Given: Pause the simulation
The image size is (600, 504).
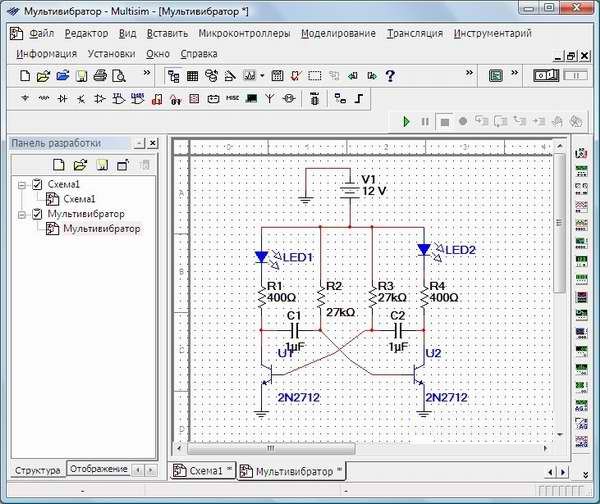Looking at the screenshot, I should pyautogui.click(x=425, y=122).
